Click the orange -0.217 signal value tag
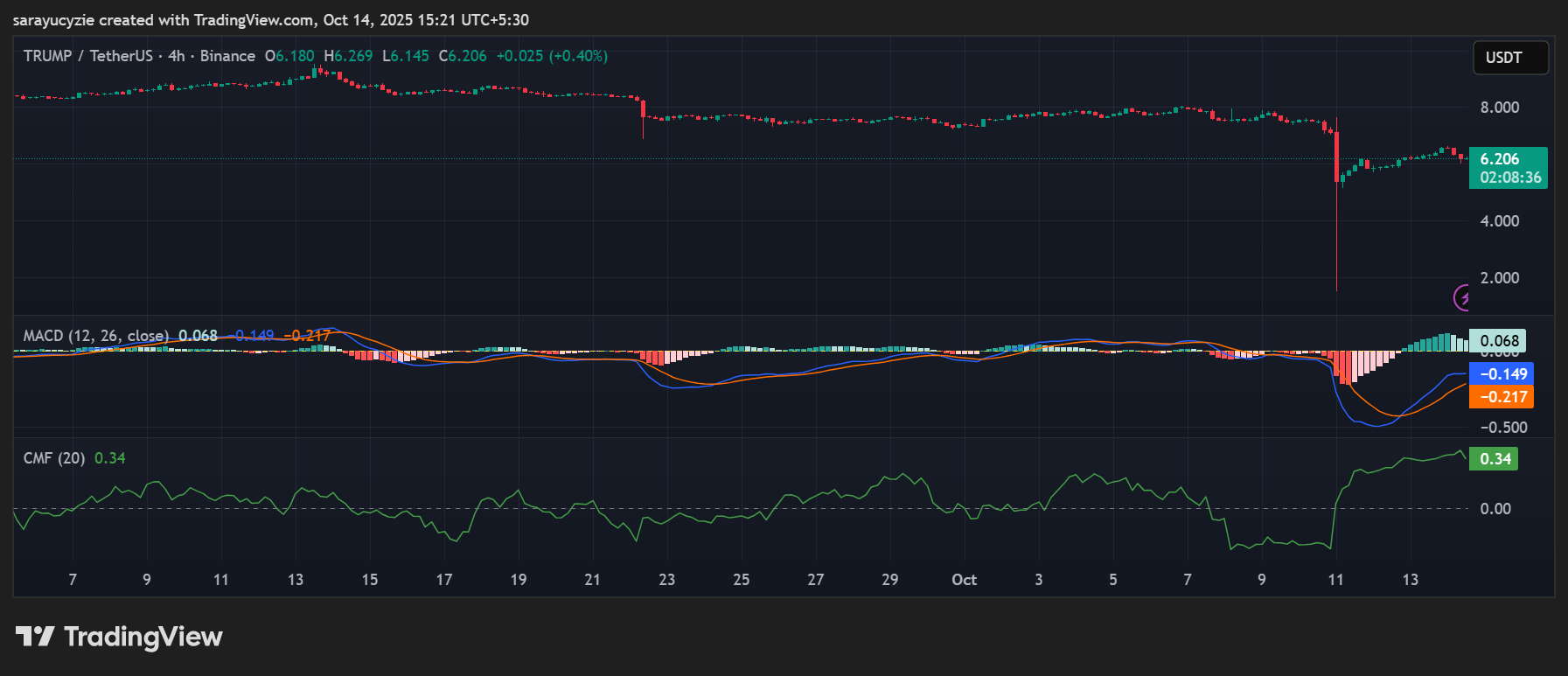Image resolution: width=1568 pixels, height=676 pixels. 1502,397
